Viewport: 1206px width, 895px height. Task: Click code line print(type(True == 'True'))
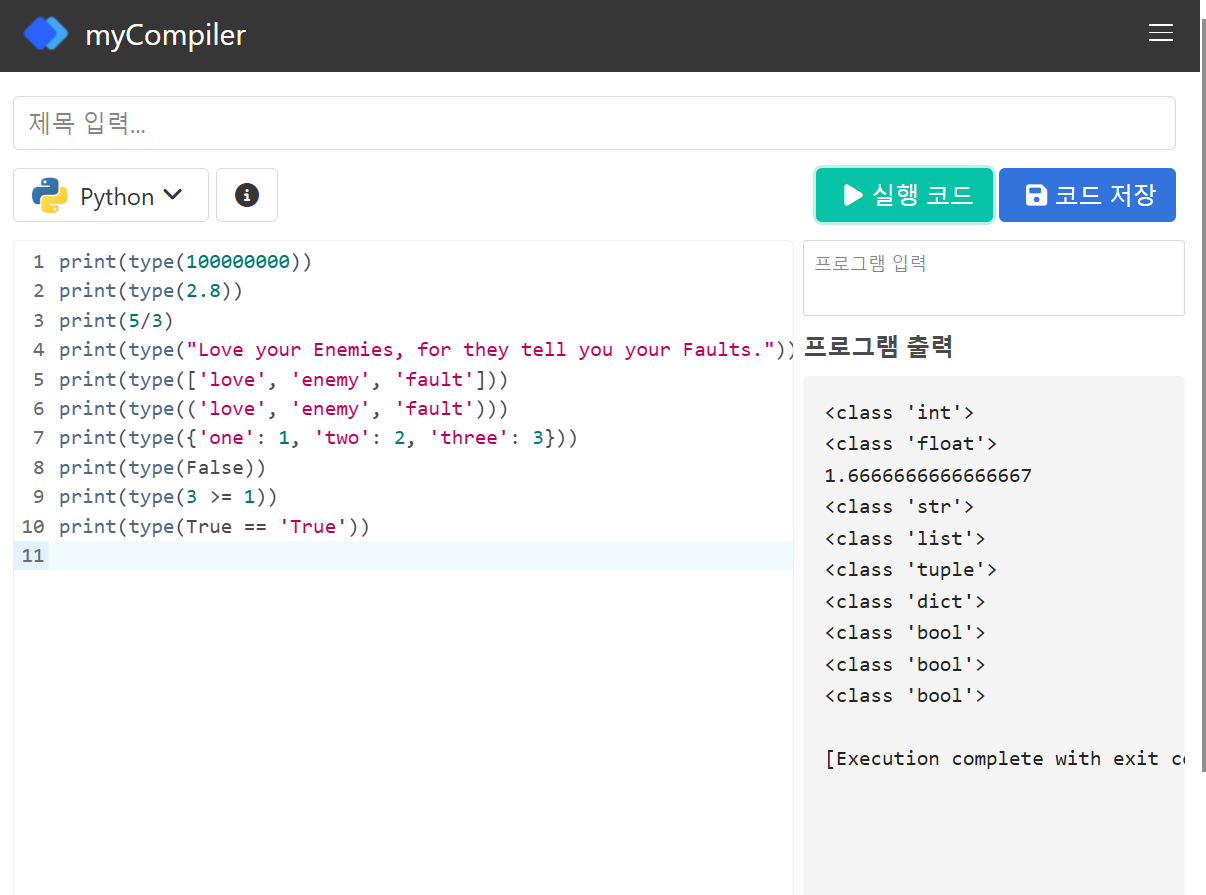click(x=215, y=526)
